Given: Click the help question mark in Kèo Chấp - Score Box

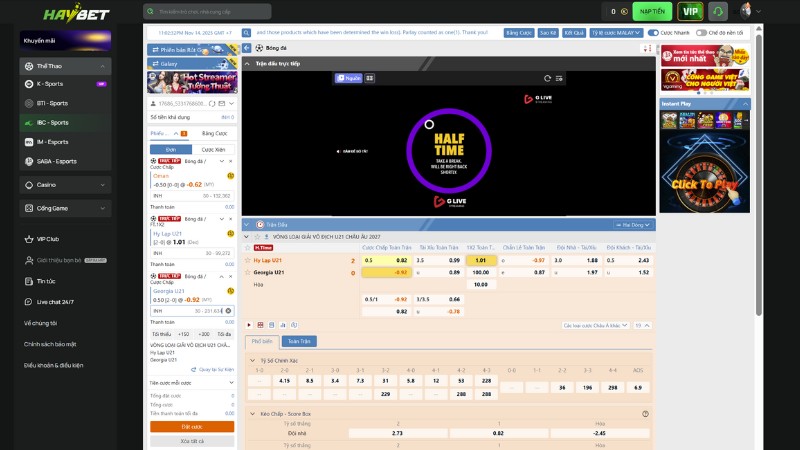Looking at the screenshot, I should (645, 414).
